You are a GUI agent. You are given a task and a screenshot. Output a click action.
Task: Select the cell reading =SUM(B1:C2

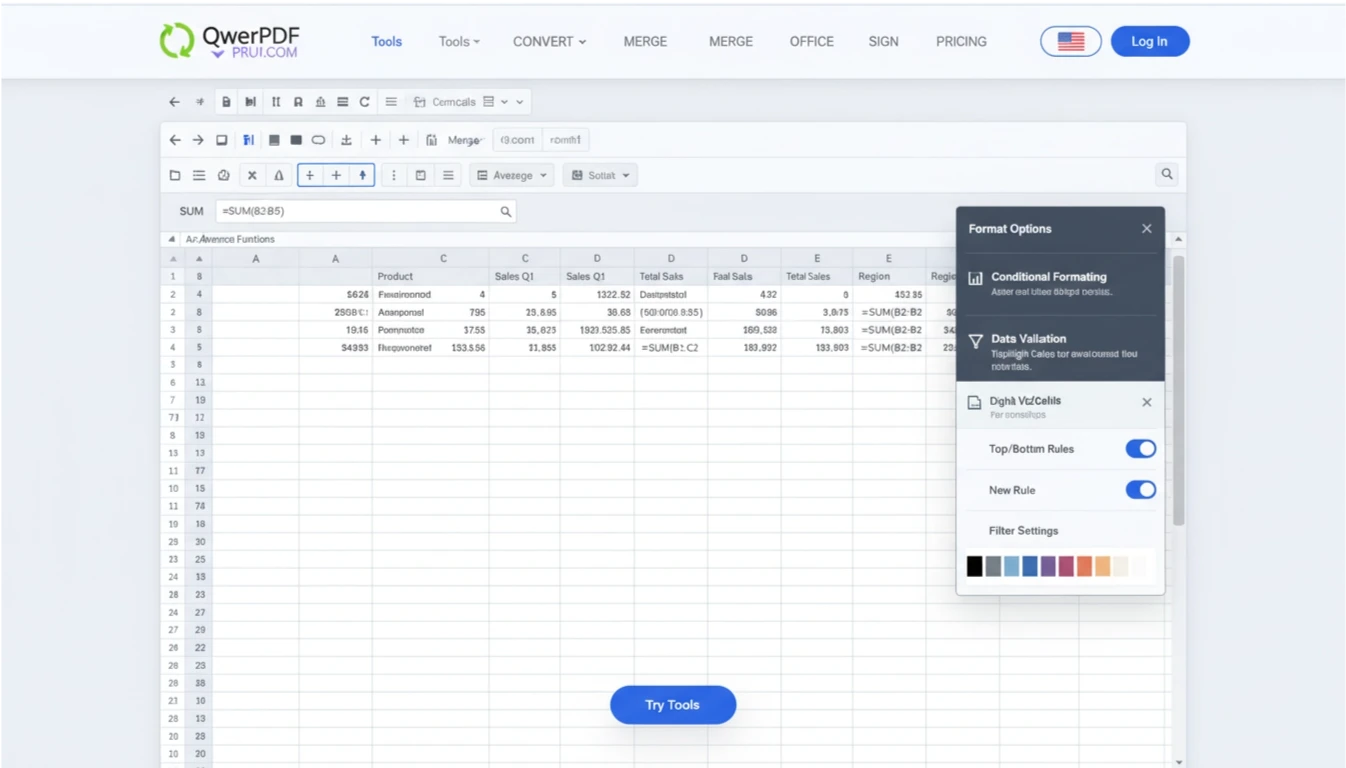coord(671,347)
